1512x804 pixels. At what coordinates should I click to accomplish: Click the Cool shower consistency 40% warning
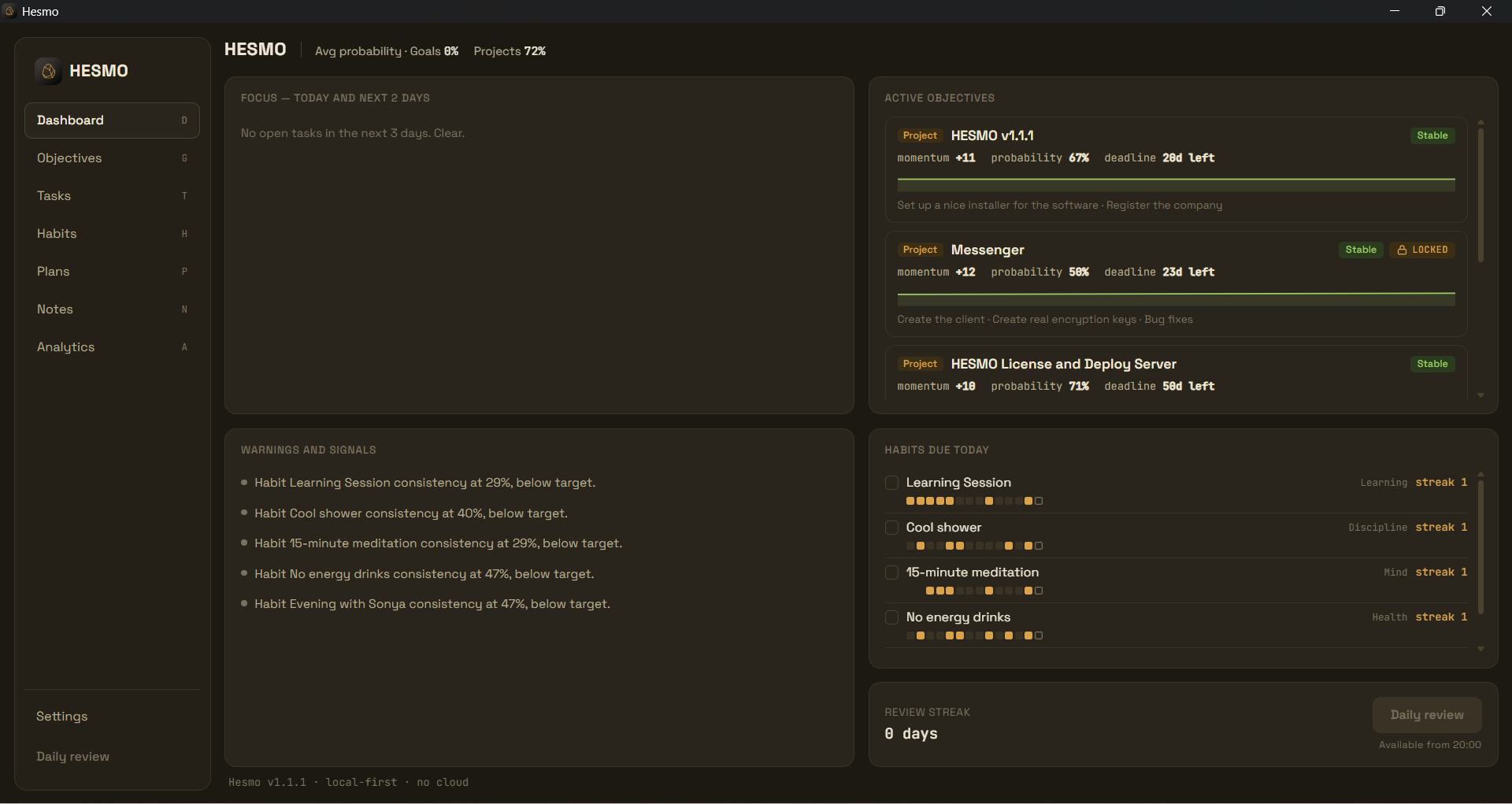(410, 513)
